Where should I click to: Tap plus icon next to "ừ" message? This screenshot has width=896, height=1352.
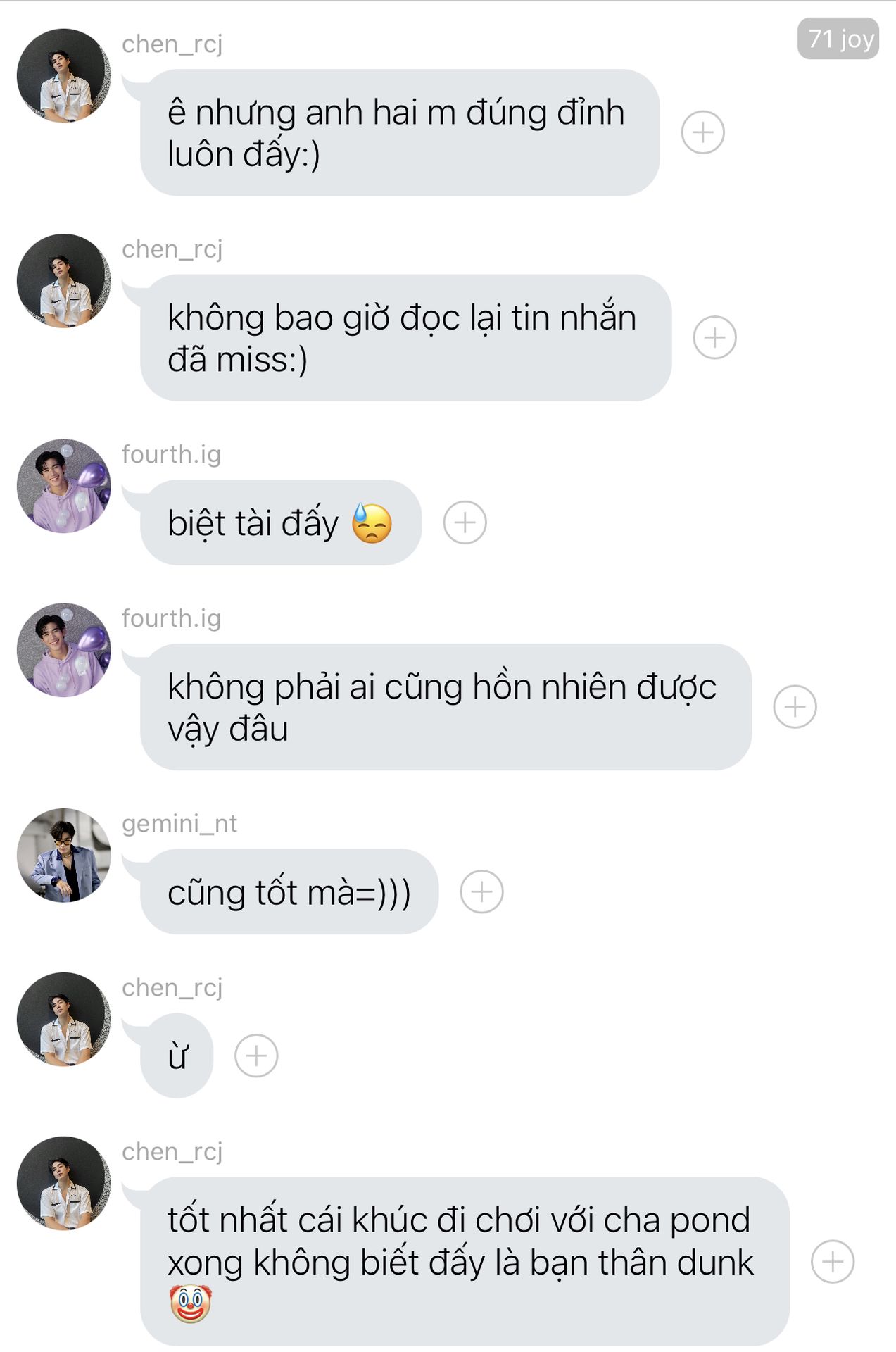pyautogui.click(x=256, y=1056)
